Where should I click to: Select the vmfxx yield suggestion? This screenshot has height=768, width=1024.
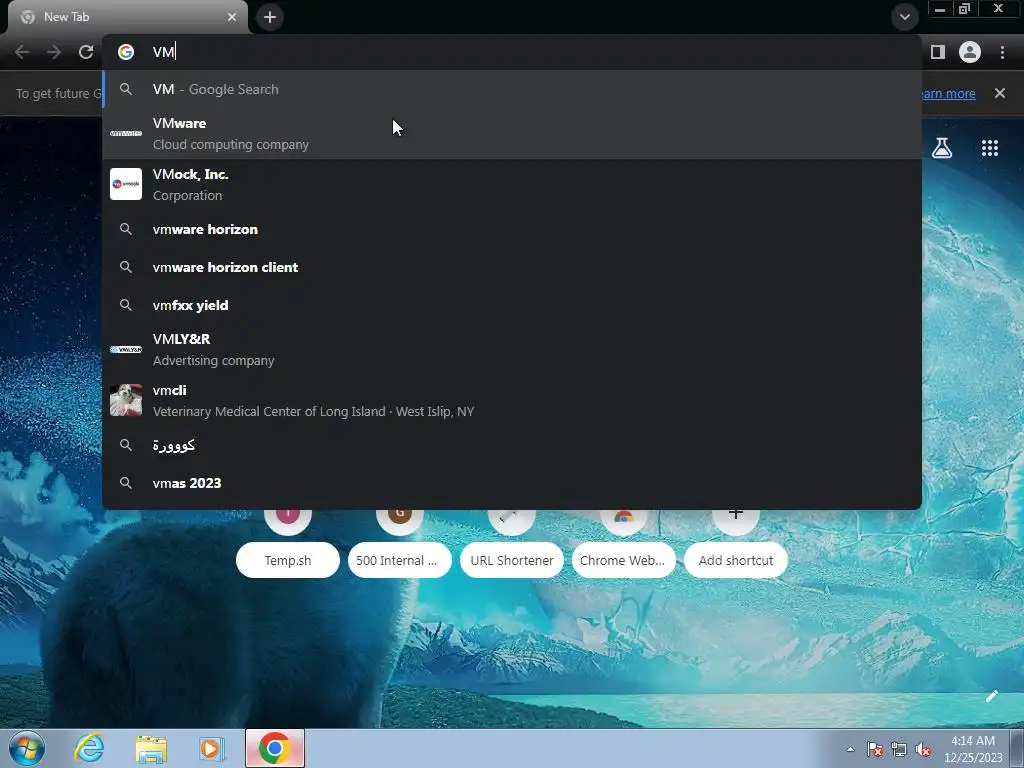pos(512,305)
